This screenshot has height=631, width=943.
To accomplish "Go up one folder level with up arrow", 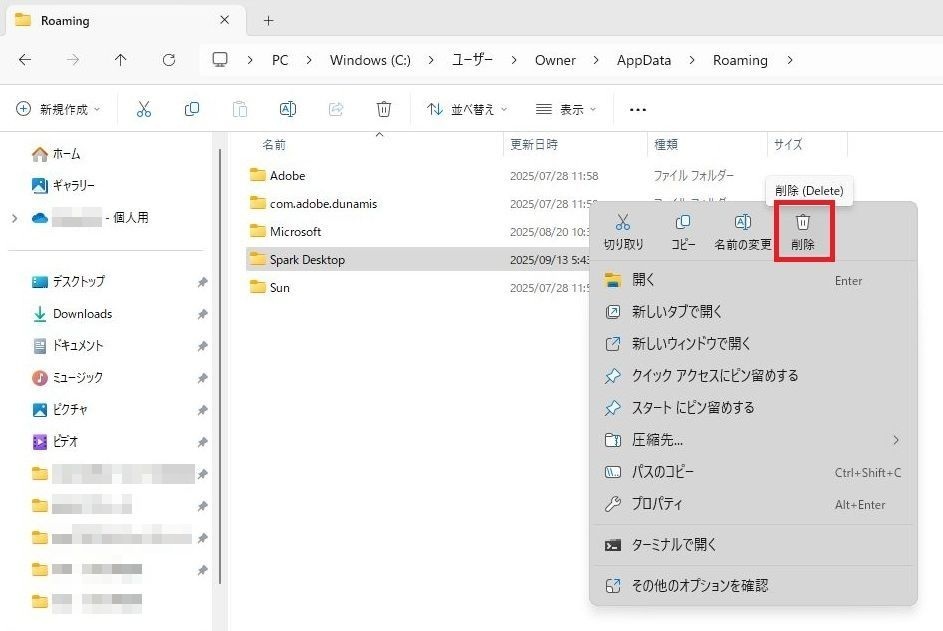I will 121,60.
